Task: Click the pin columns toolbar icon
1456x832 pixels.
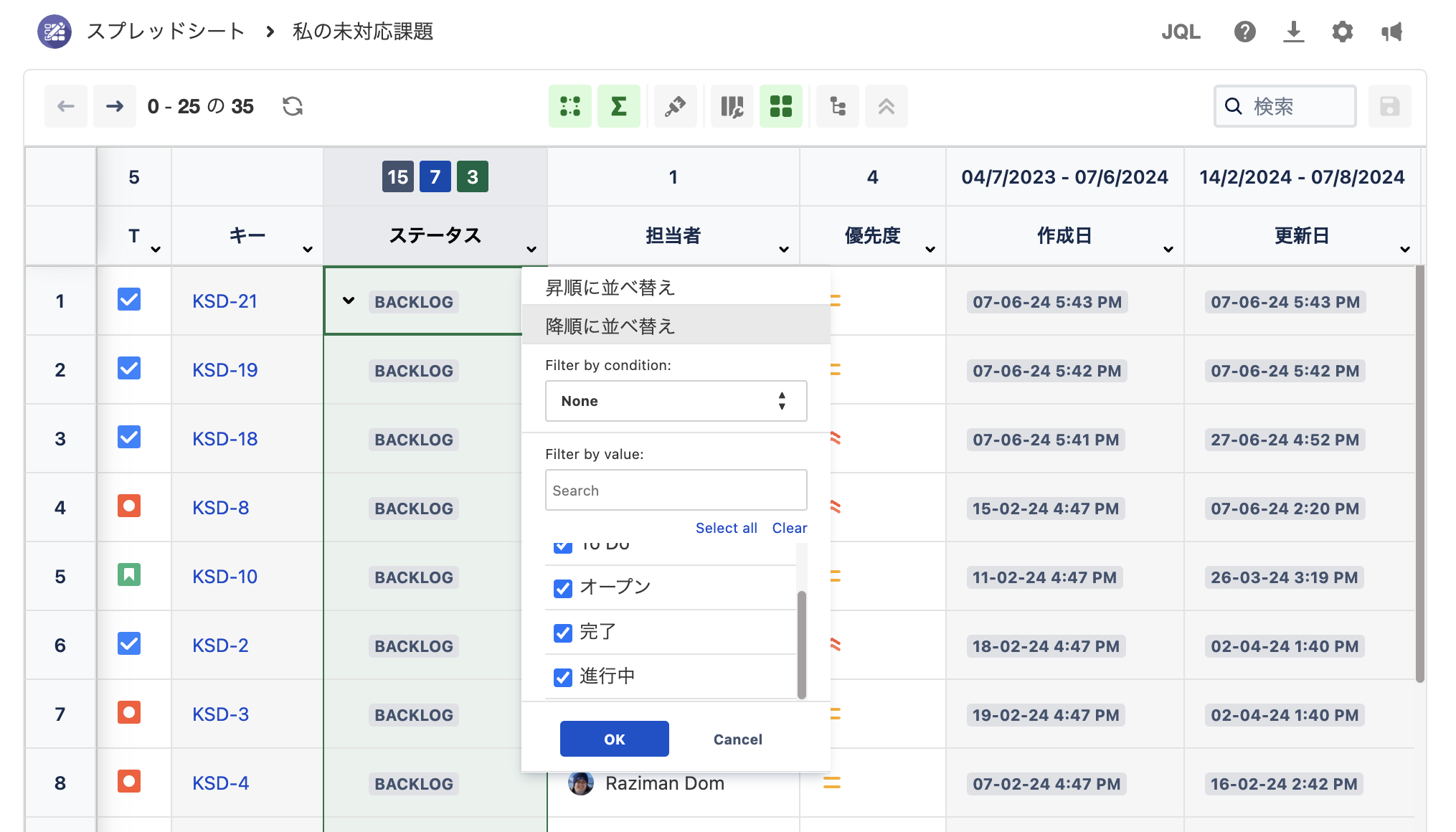Action: (x=675, y=106)
